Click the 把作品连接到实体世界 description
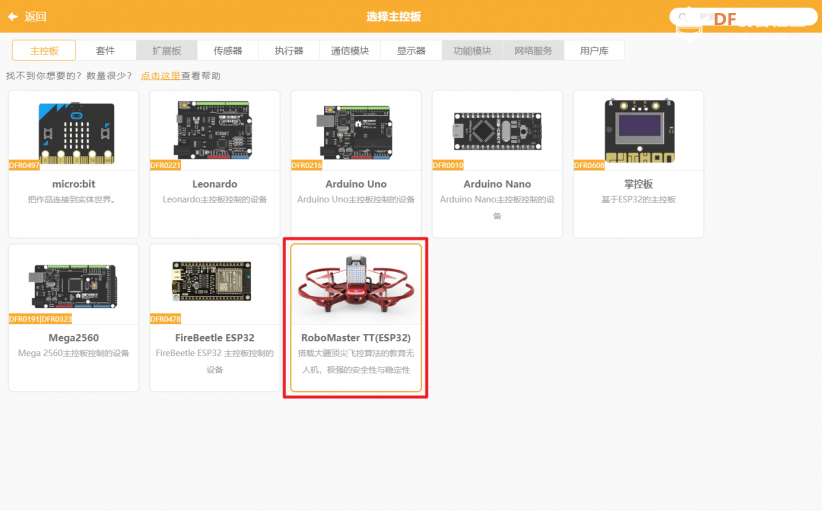Image resolution: width=822 pixels, height=511 pixels. pyautogui.click(x=72, y=200)
